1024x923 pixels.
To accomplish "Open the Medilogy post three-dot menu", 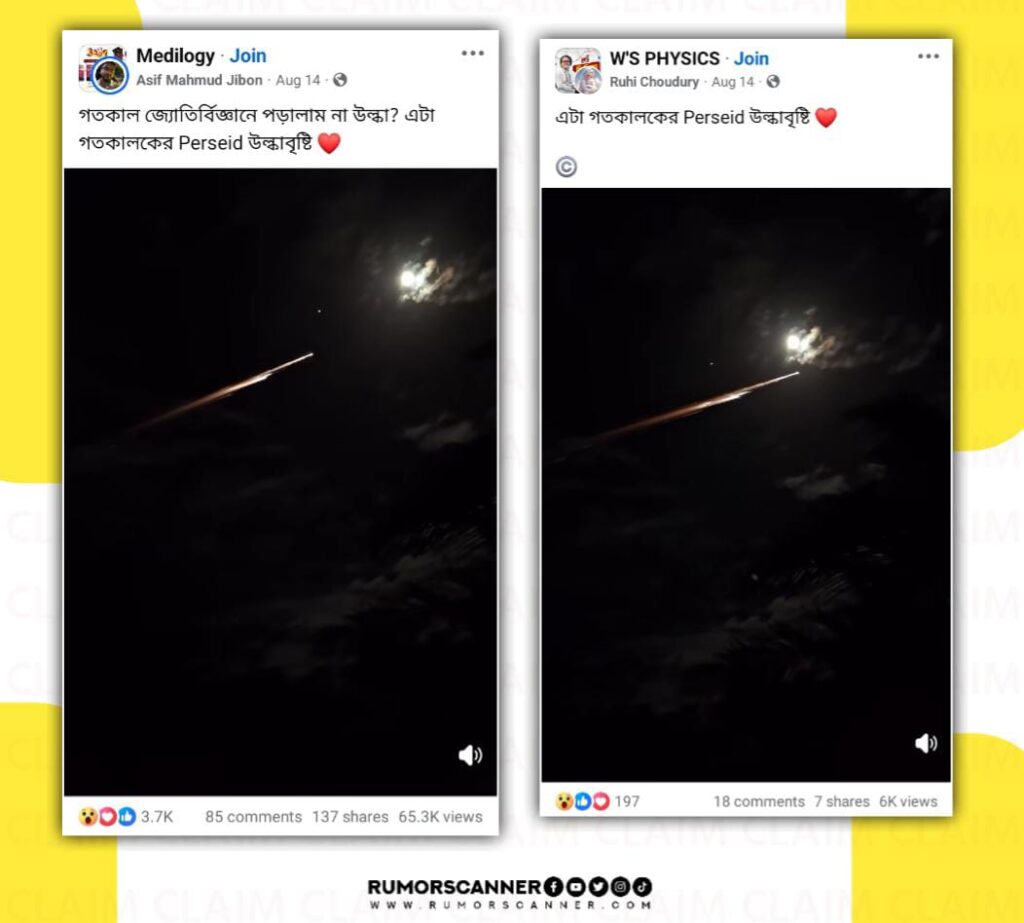I will click(472, 54).
